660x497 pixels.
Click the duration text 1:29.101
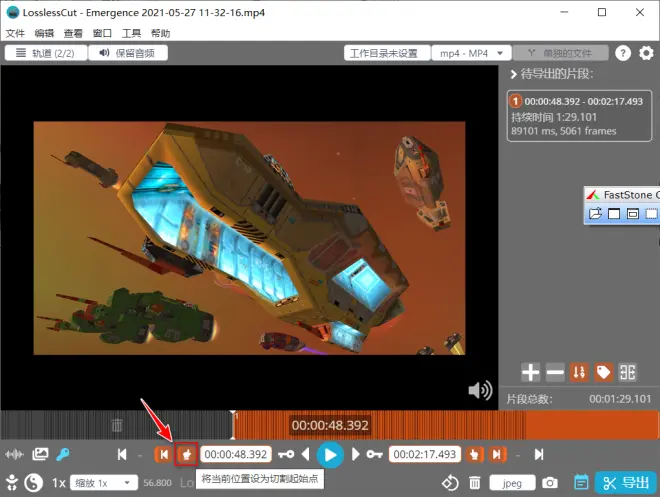pyautogui.click(x=577, y=117)
